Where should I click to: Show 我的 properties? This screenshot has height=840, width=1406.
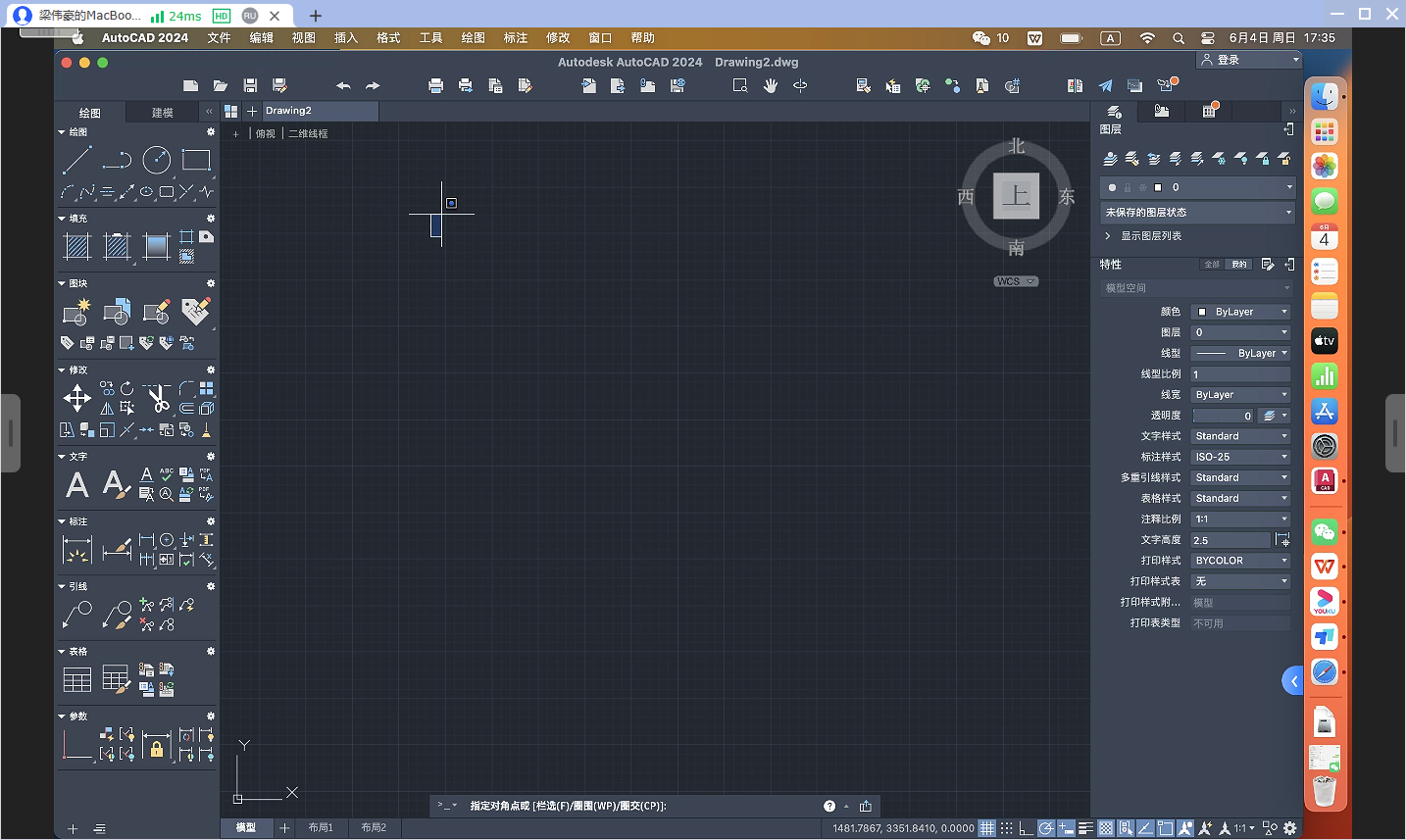click(1239, 265)
